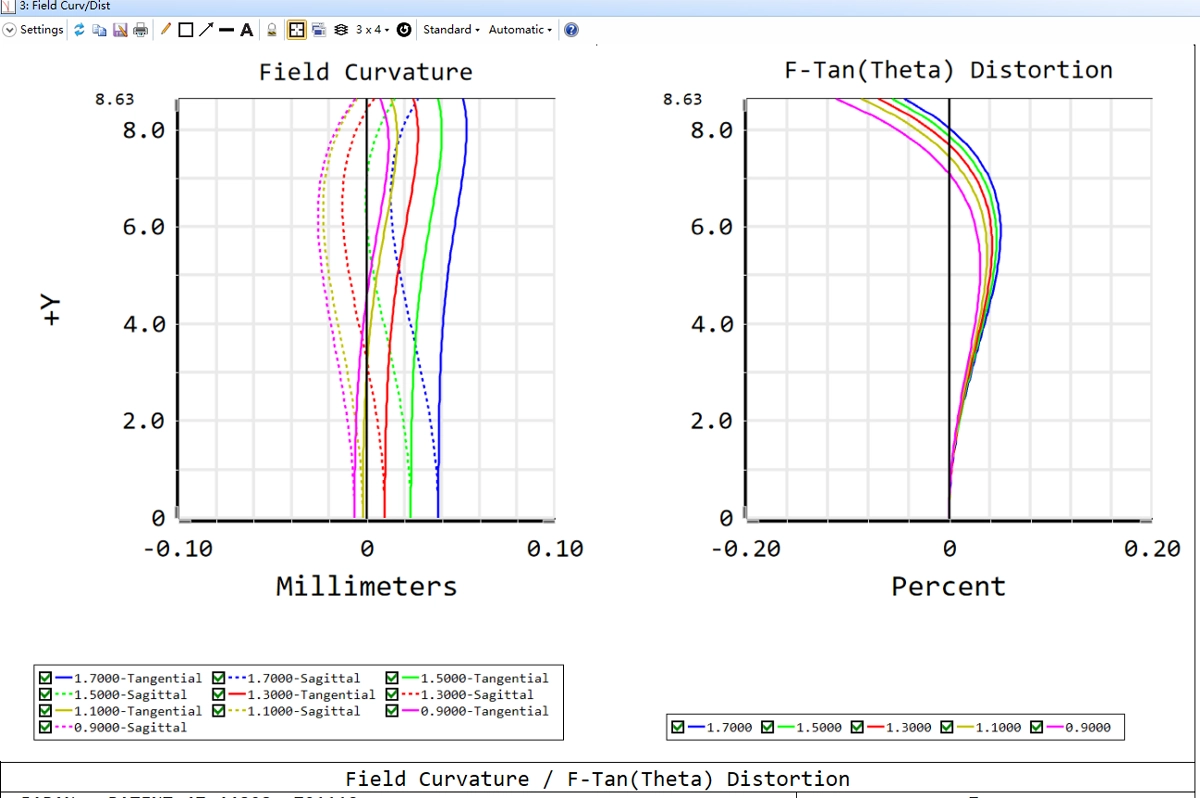
Task: Click the Settings label in the toolbar
Action: click(42, 30)
